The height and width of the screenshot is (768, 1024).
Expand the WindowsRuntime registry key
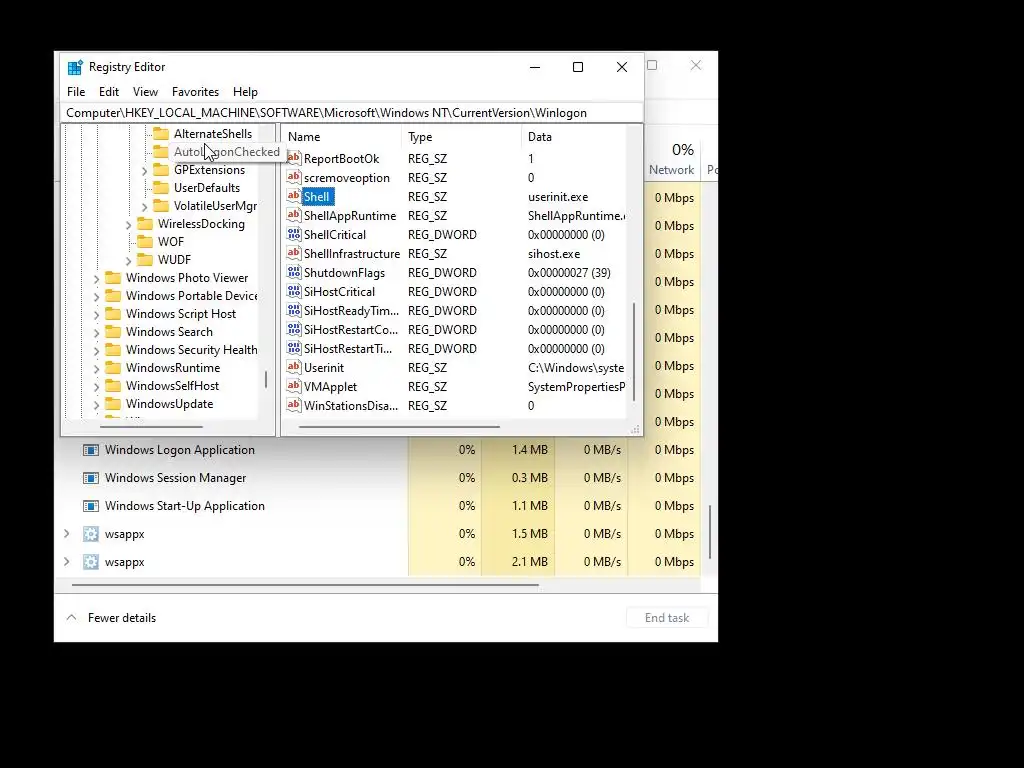pyautogui.click(x=97, y=369)
